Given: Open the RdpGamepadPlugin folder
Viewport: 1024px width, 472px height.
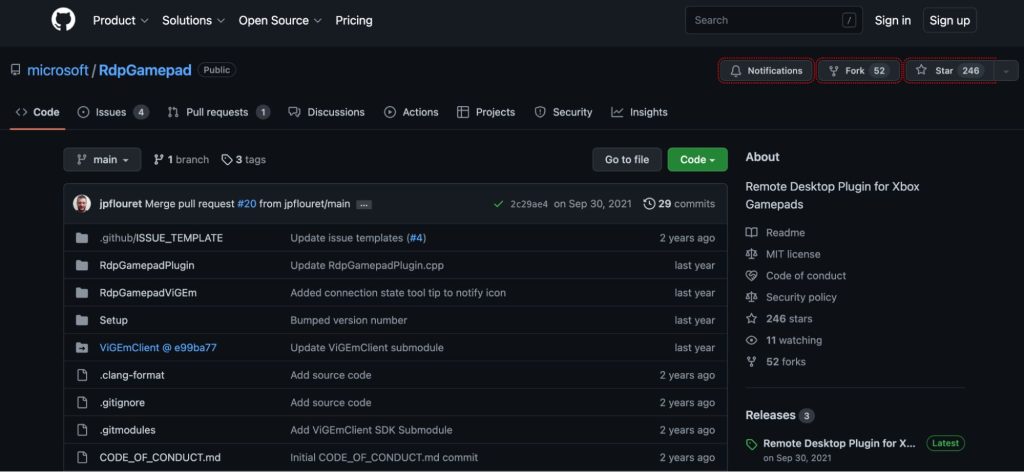Looking at the screenshot, I should [x=146, y=266].
